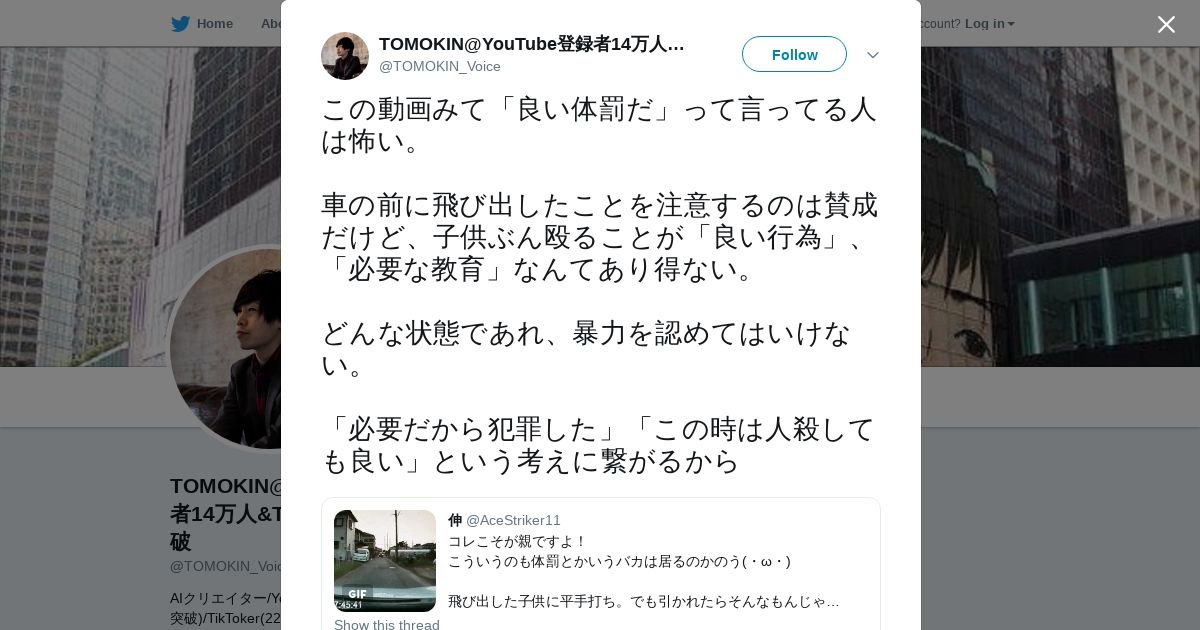Open the tweet author's small avatar

[x=344, y=55]
